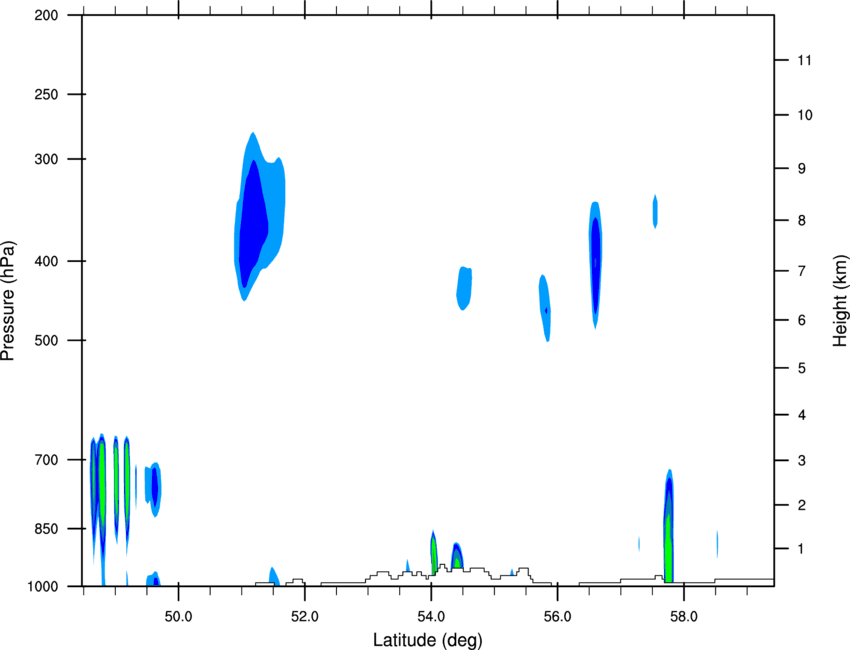Click pressure tick label '500'

tap(46, 340)
